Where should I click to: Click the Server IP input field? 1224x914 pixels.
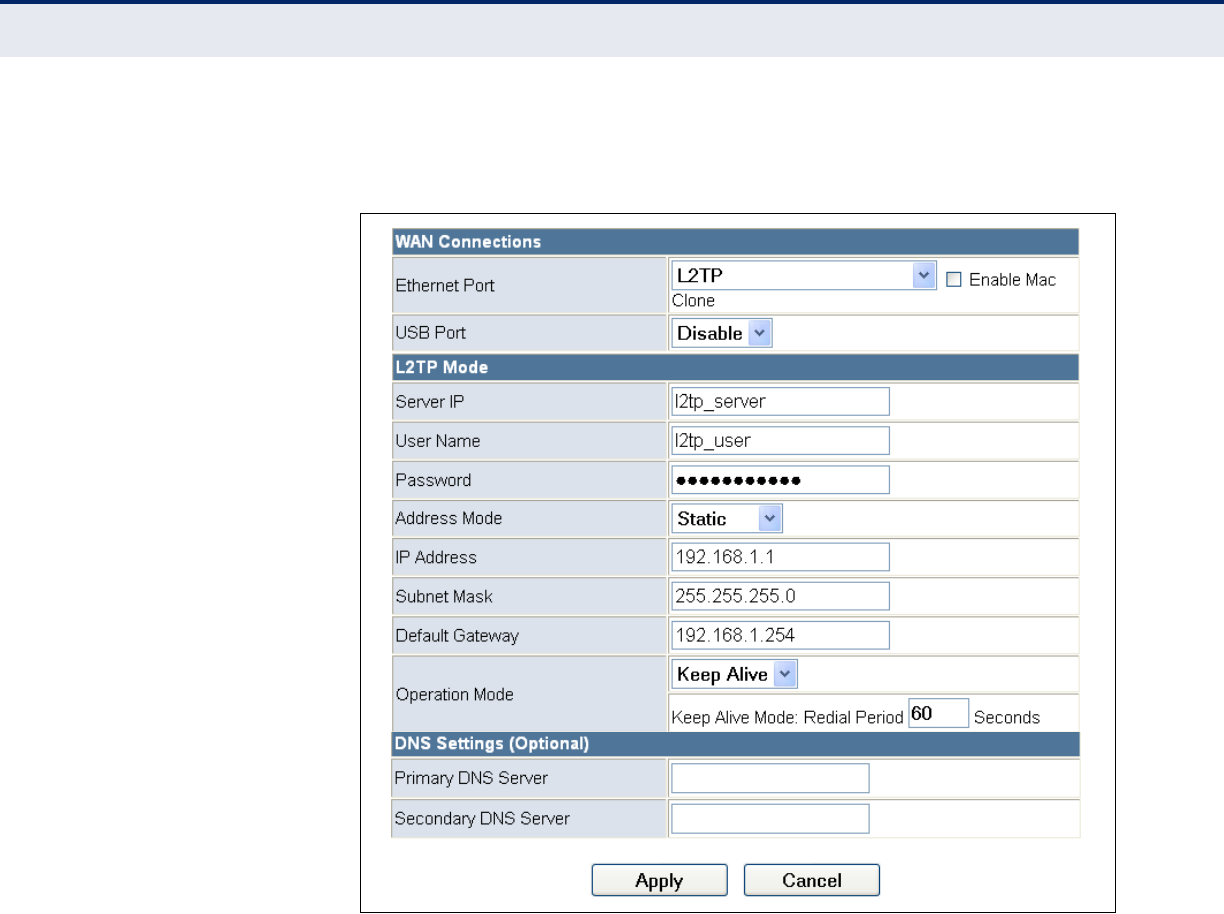click(780, 401)
